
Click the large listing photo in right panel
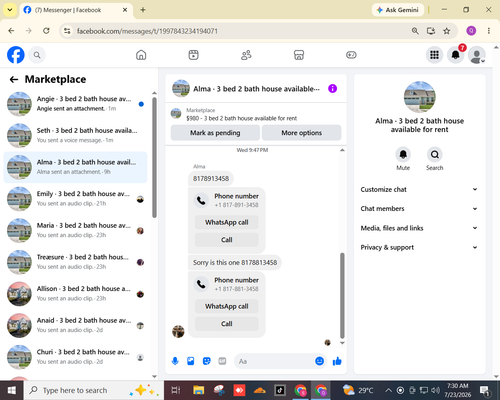pos(419,97)
